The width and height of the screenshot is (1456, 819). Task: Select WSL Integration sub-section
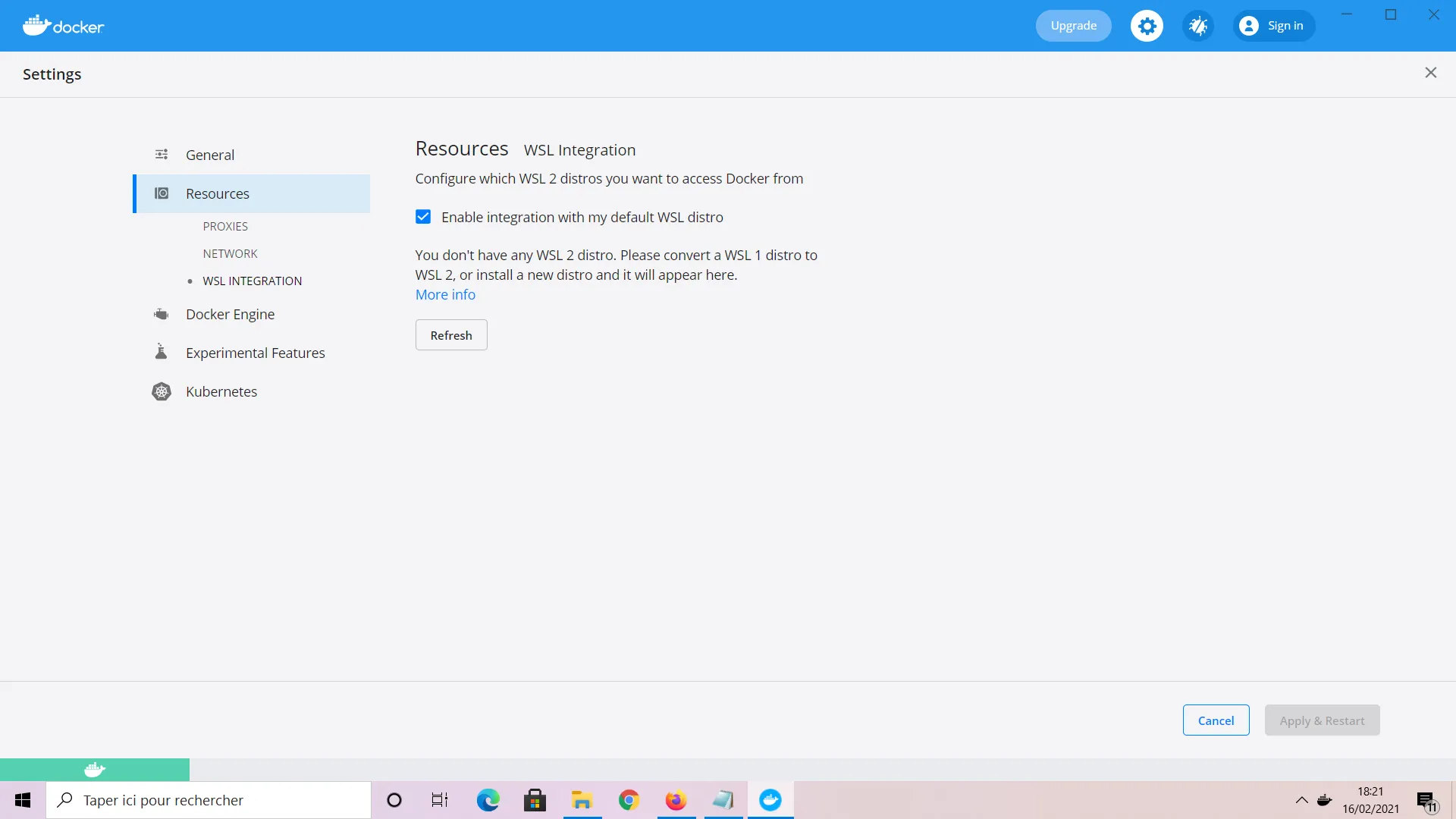pyautogui.click(x=252, y=281)
